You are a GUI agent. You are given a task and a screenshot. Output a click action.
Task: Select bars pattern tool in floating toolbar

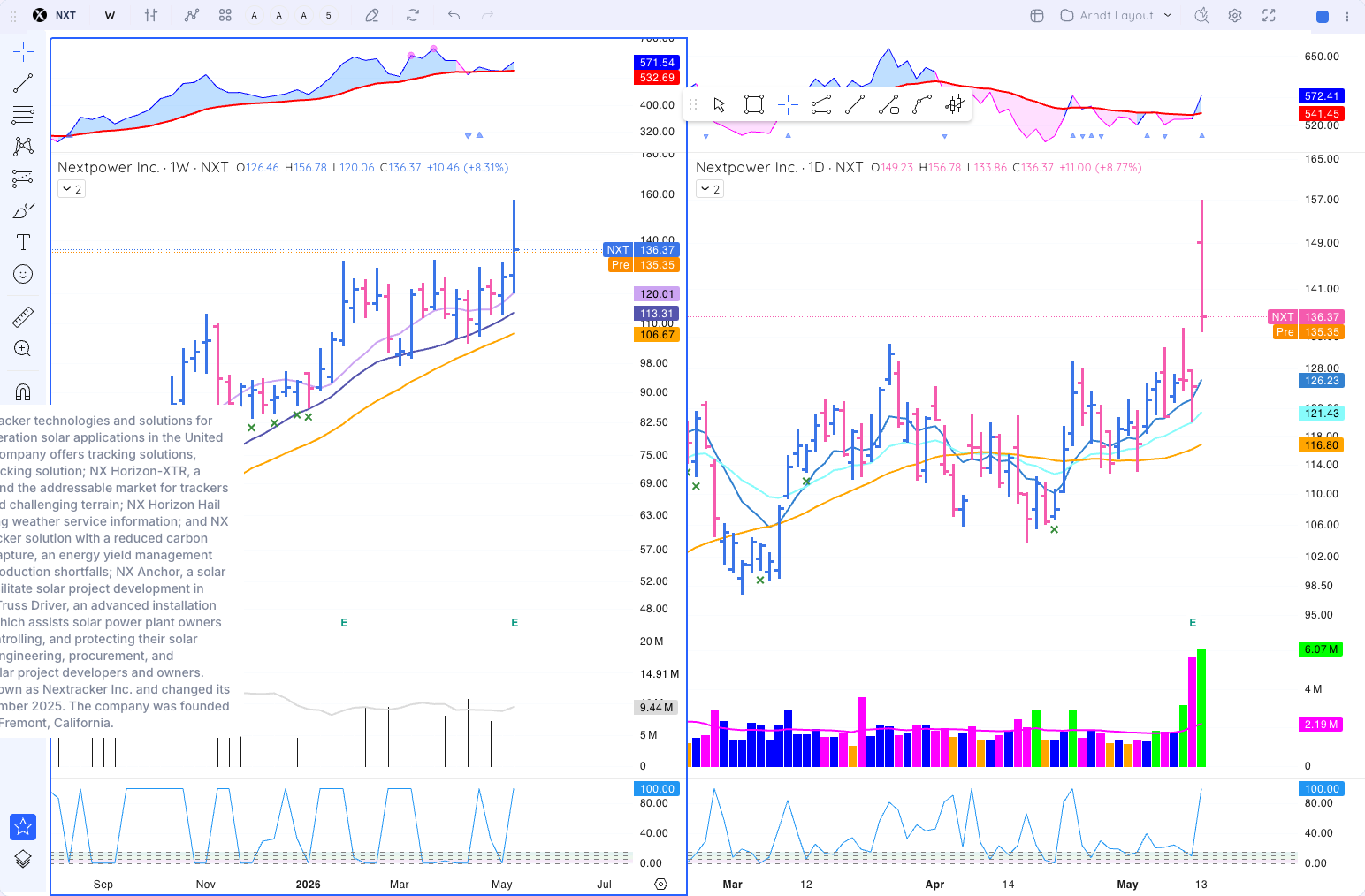(x=955, y=105)
